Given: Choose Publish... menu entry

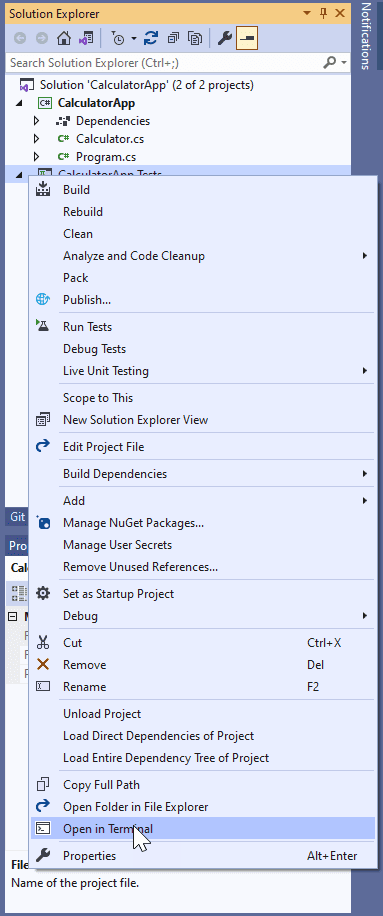Looking at the screenshot, I should pyautogui.click(x=203, y=300).
